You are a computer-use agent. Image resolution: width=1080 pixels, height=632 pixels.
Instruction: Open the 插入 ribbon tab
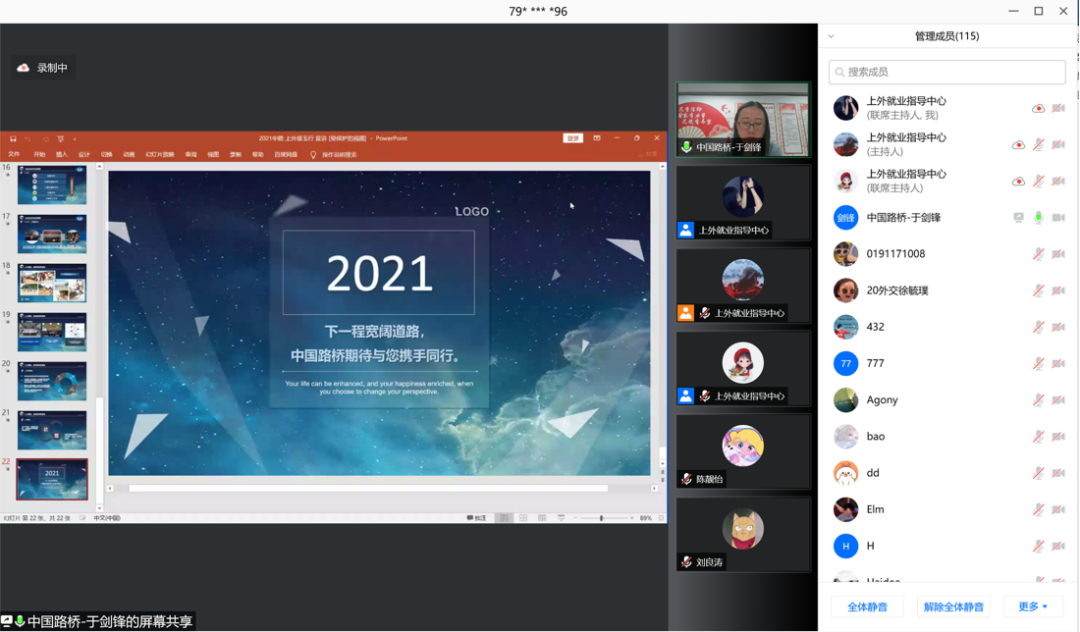[62, 155]
